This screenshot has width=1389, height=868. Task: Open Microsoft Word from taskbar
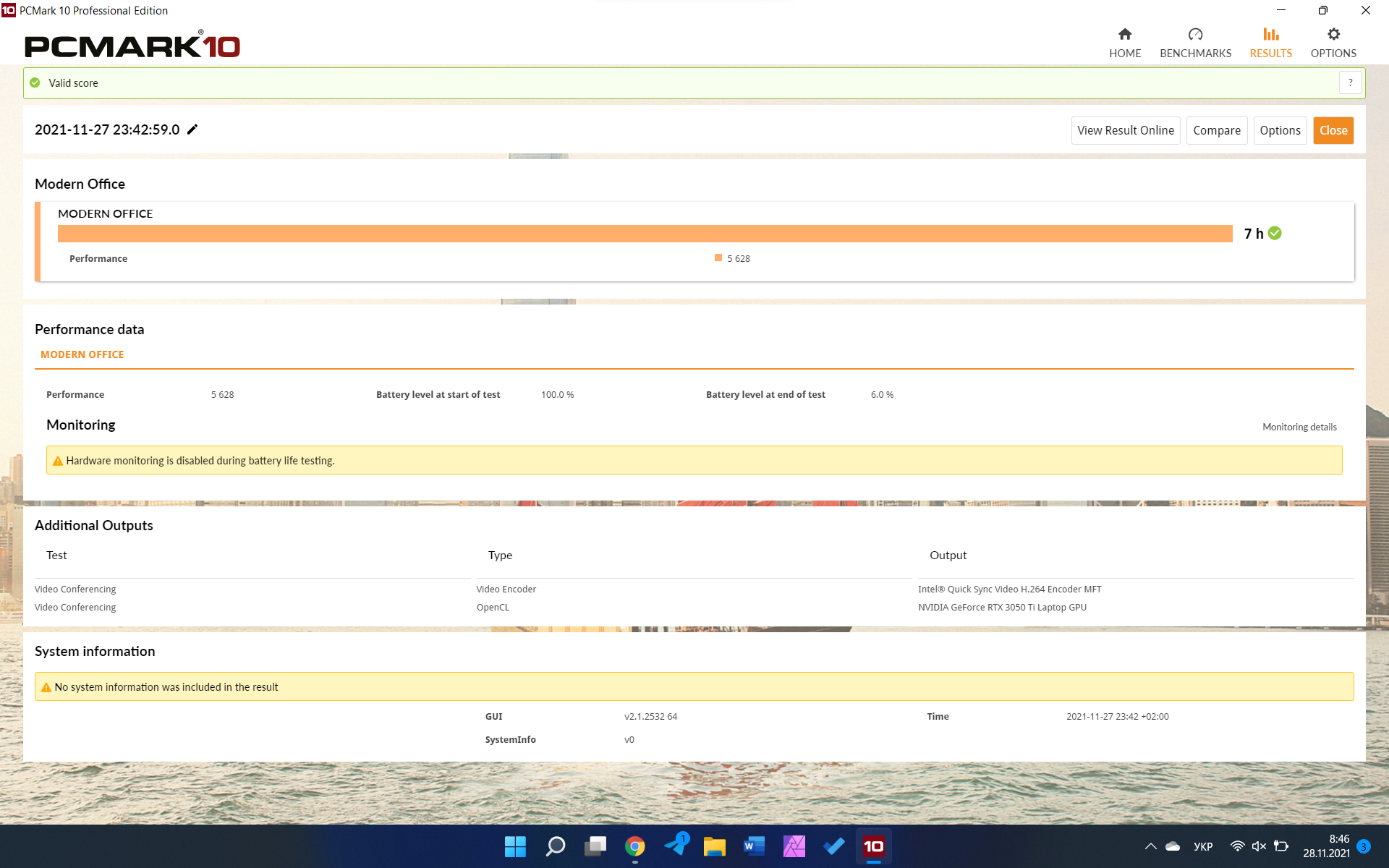point(754,846)
